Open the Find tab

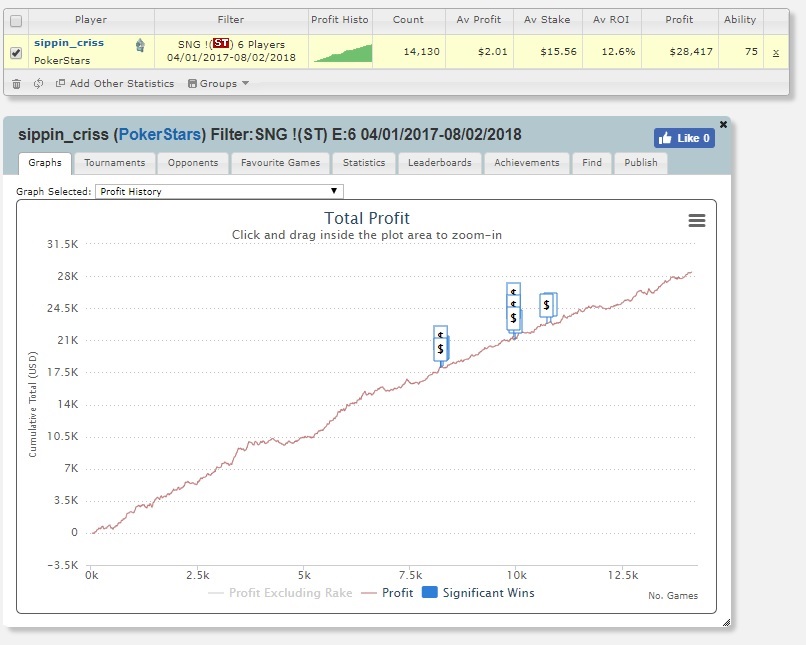click(592, 163)
